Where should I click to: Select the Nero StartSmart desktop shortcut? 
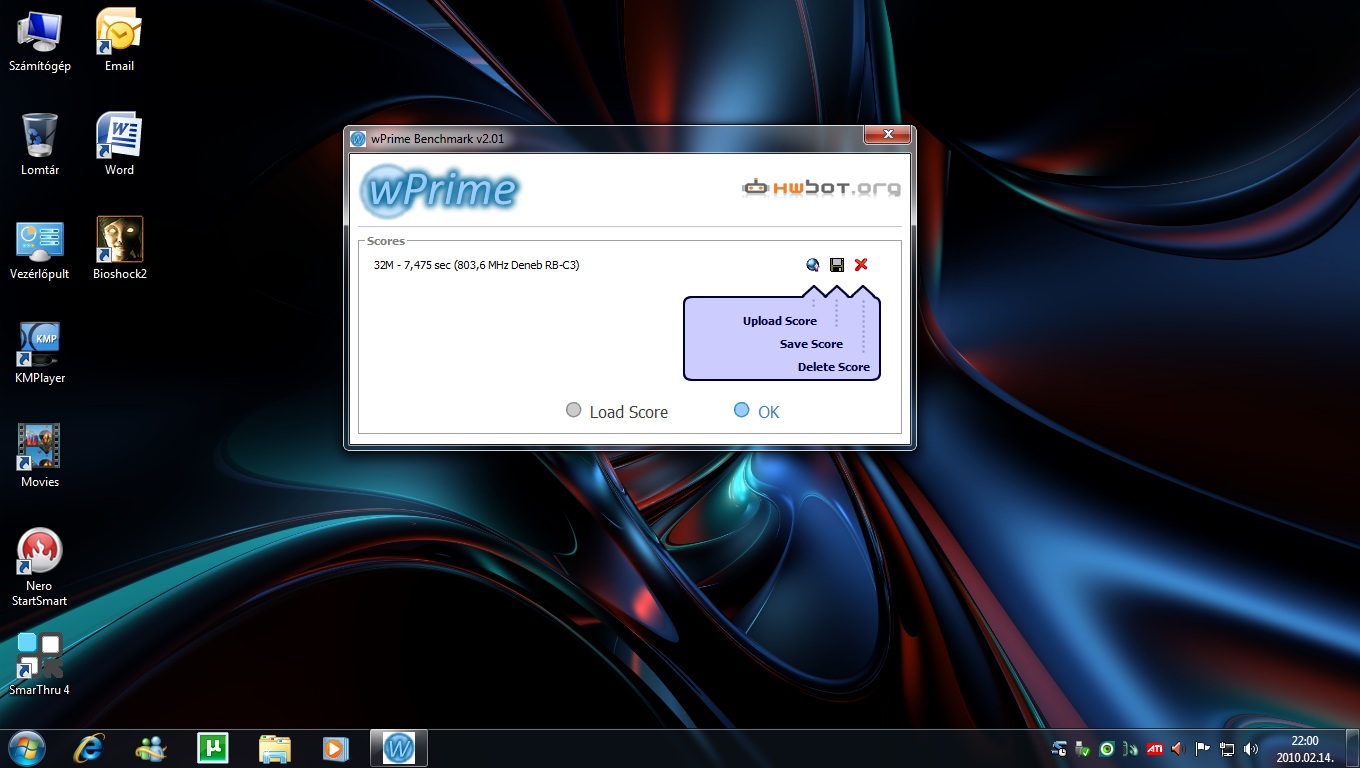pyautogui.click(x=40, y=568)
